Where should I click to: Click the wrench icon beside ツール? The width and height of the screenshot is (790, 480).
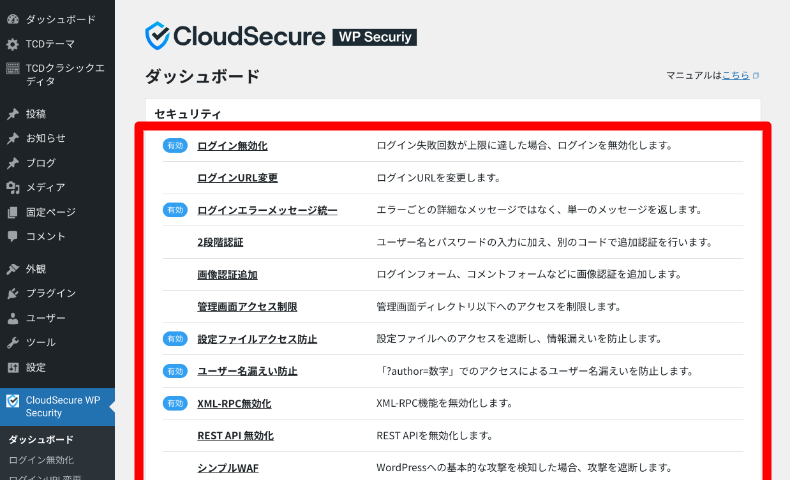pyautogui.click(x=13, y=342)
